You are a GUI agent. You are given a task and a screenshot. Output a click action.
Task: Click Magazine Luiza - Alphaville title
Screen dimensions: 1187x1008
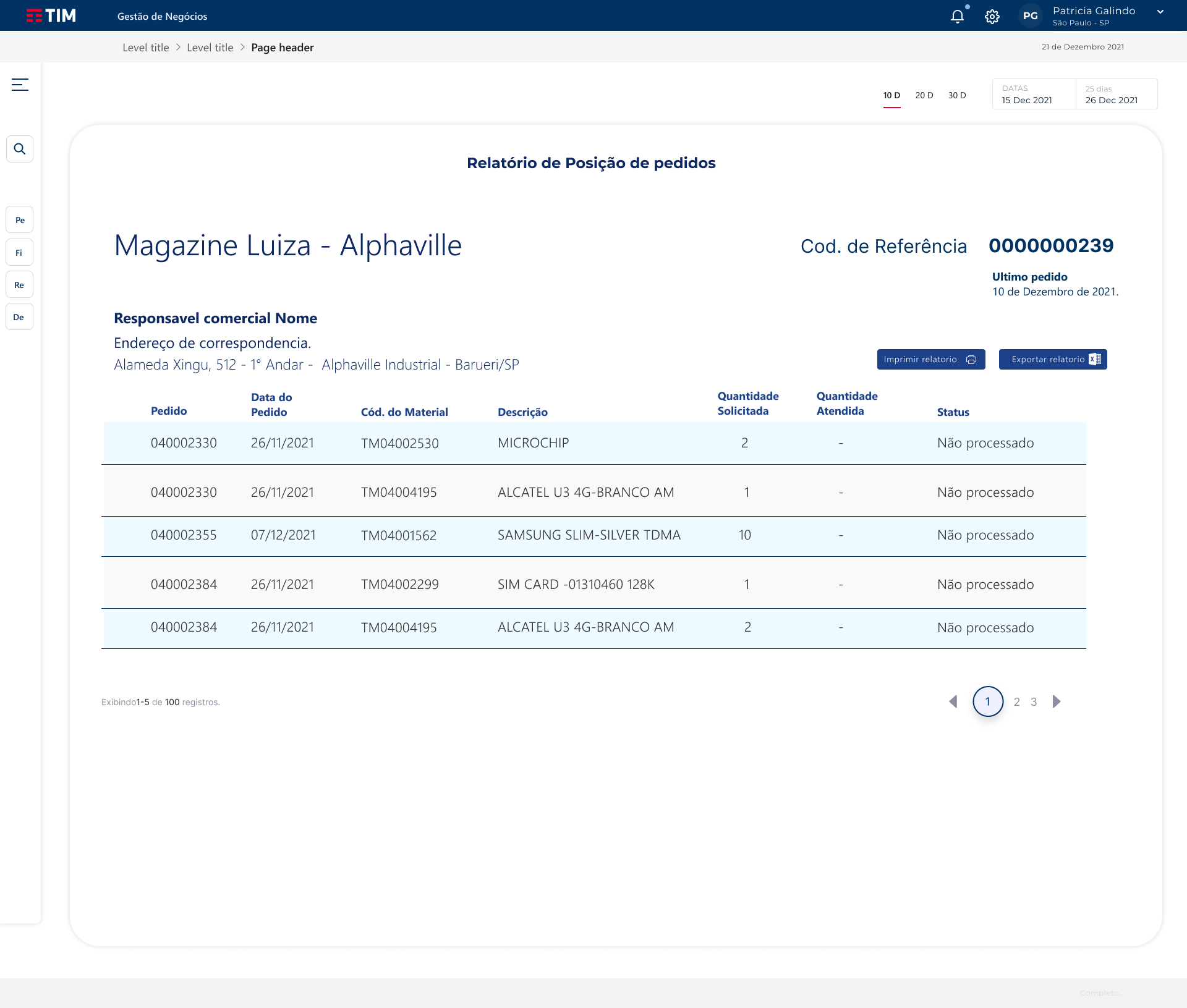288,245
